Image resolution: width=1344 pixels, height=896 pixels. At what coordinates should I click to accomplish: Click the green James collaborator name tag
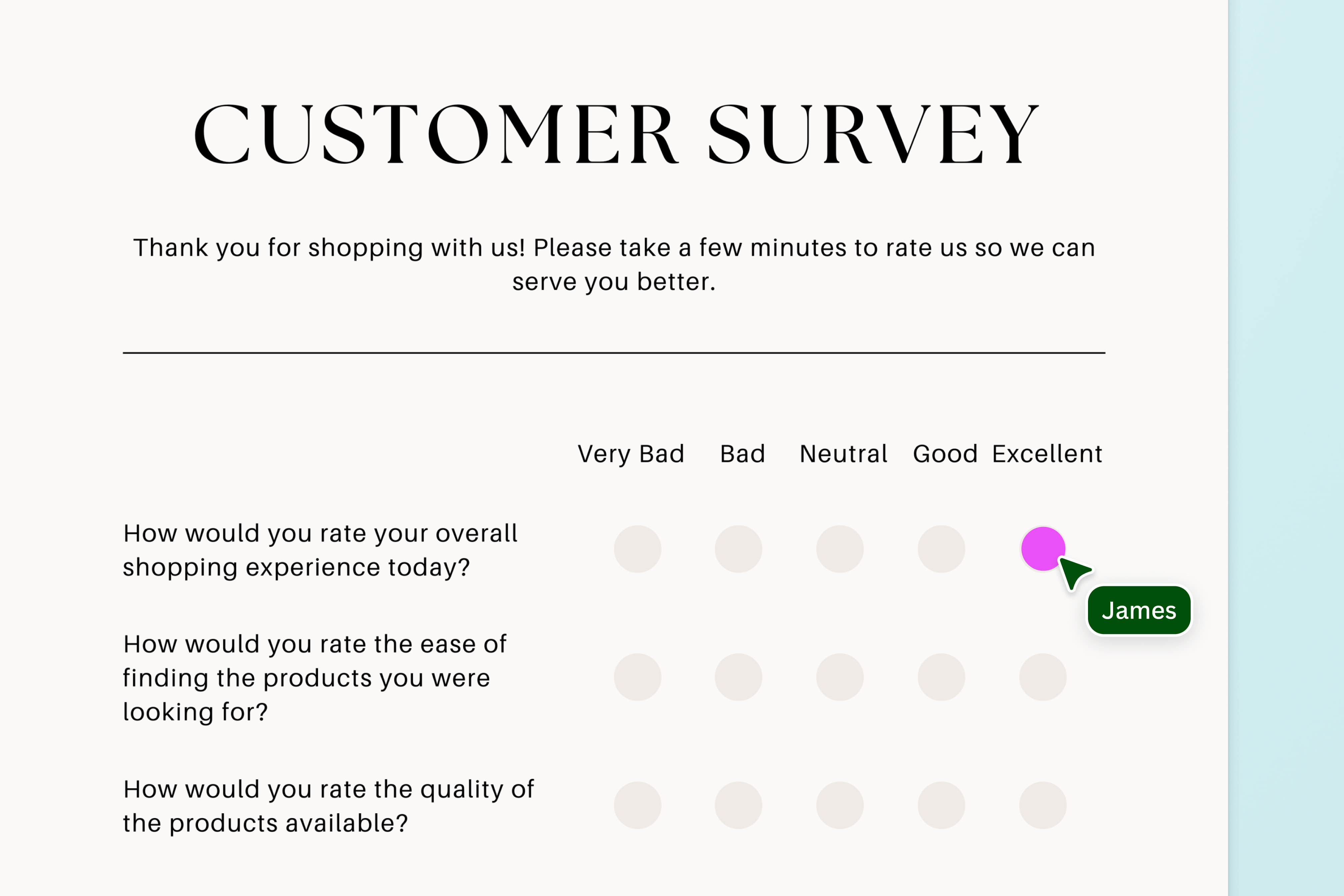(x=1139, y=610)
